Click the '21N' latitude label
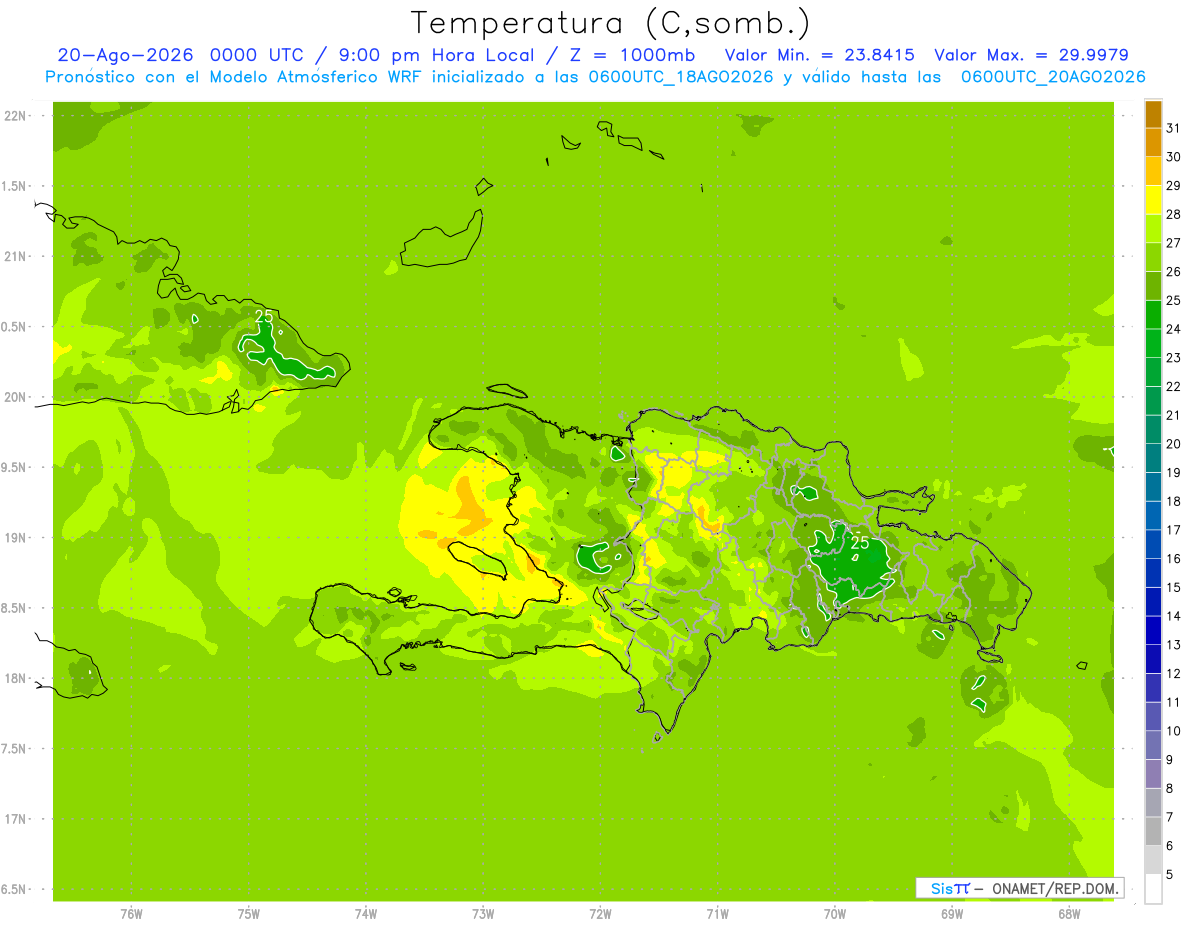The height and width of the screenshot is (927, 1200). (x=14, y=256)
